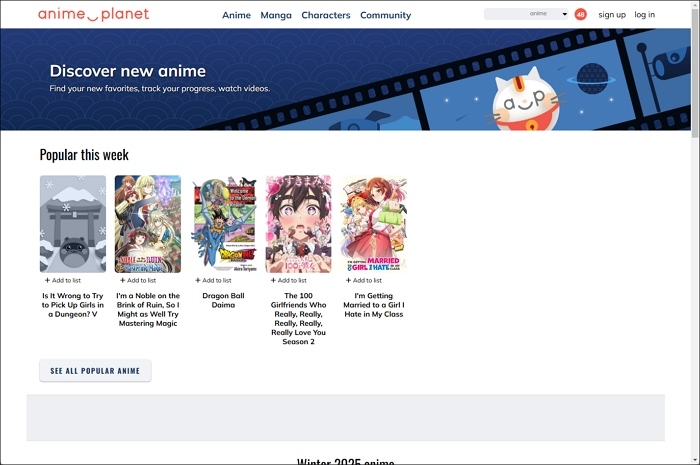
Task: Open the Manga menu
Action: 276,15
